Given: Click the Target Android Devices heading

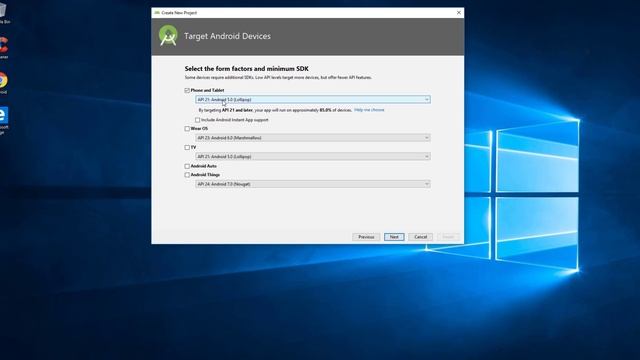Looking at the screenshot, I should 227,36.
